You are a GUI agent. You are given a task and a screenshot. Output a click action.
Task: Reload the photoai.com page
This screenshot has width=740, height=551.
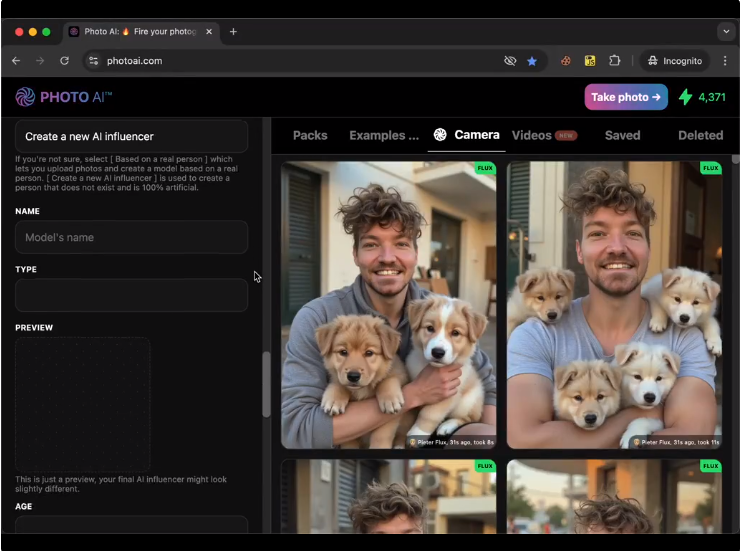(x=65, y=61)
